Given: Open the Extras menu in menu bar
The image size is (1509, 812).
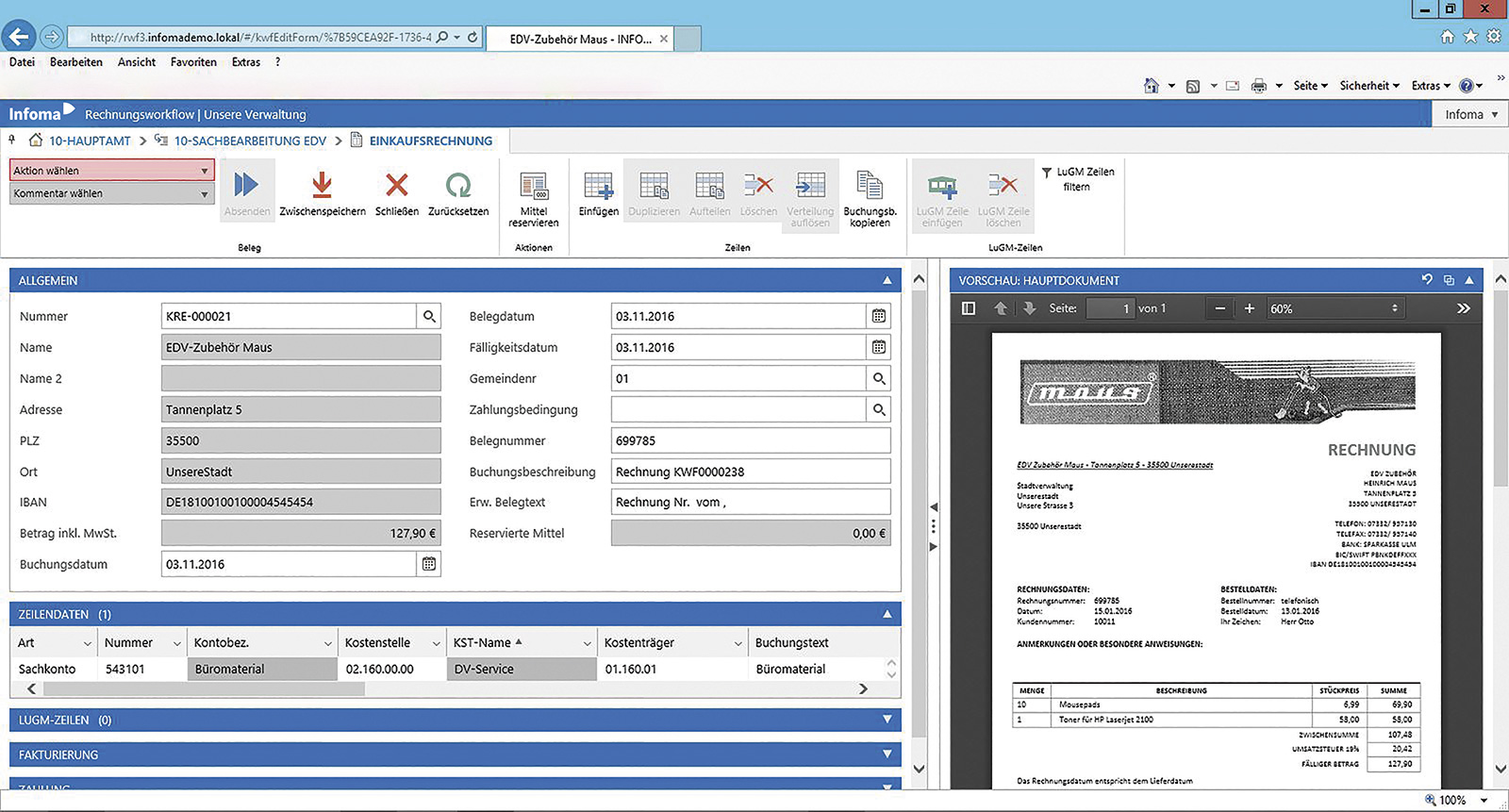Looking at the screenshot, I should pos(246,62).
